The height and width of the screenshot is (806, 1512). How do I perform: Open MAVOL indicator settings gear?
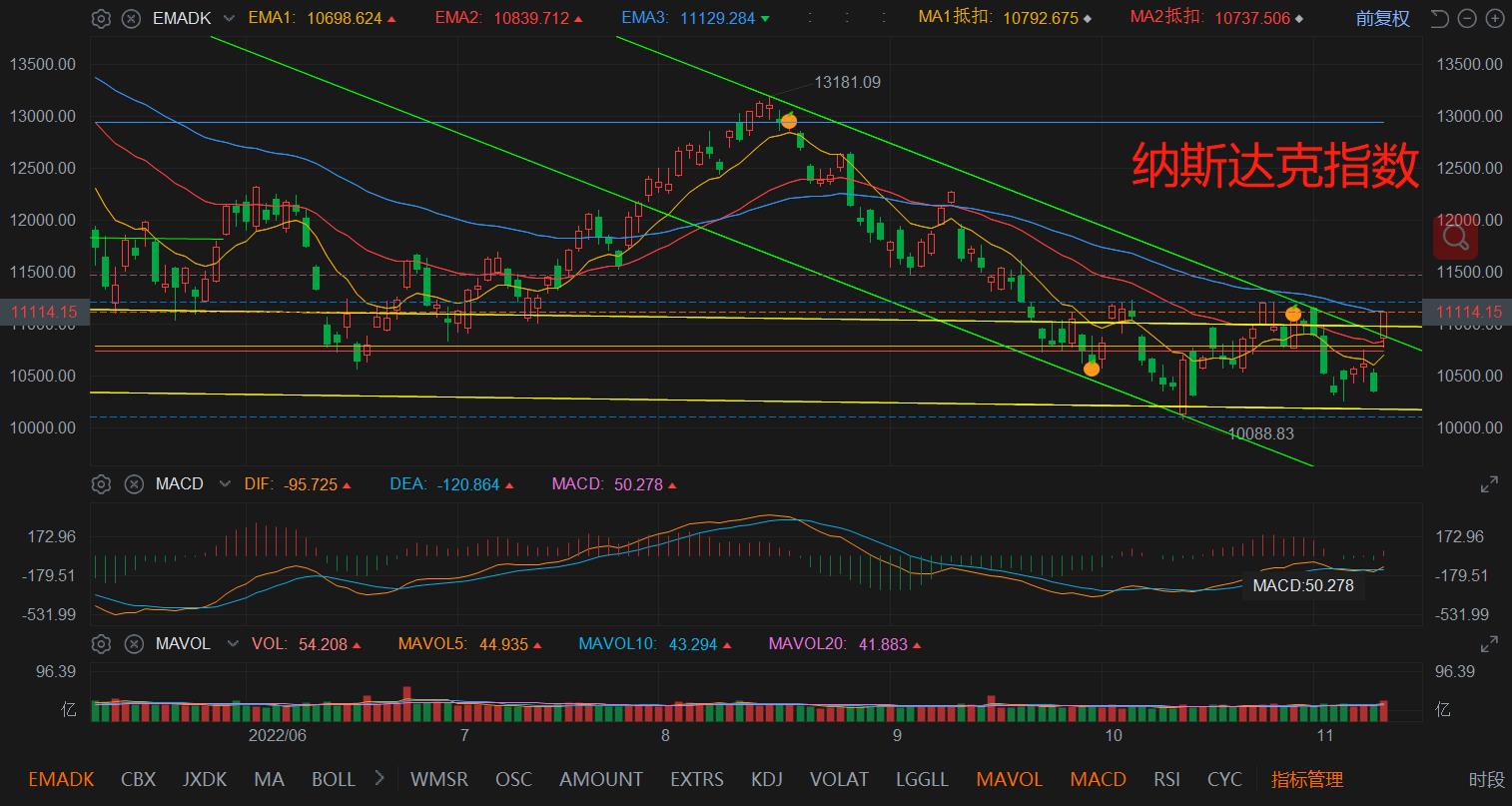[101, 644]
